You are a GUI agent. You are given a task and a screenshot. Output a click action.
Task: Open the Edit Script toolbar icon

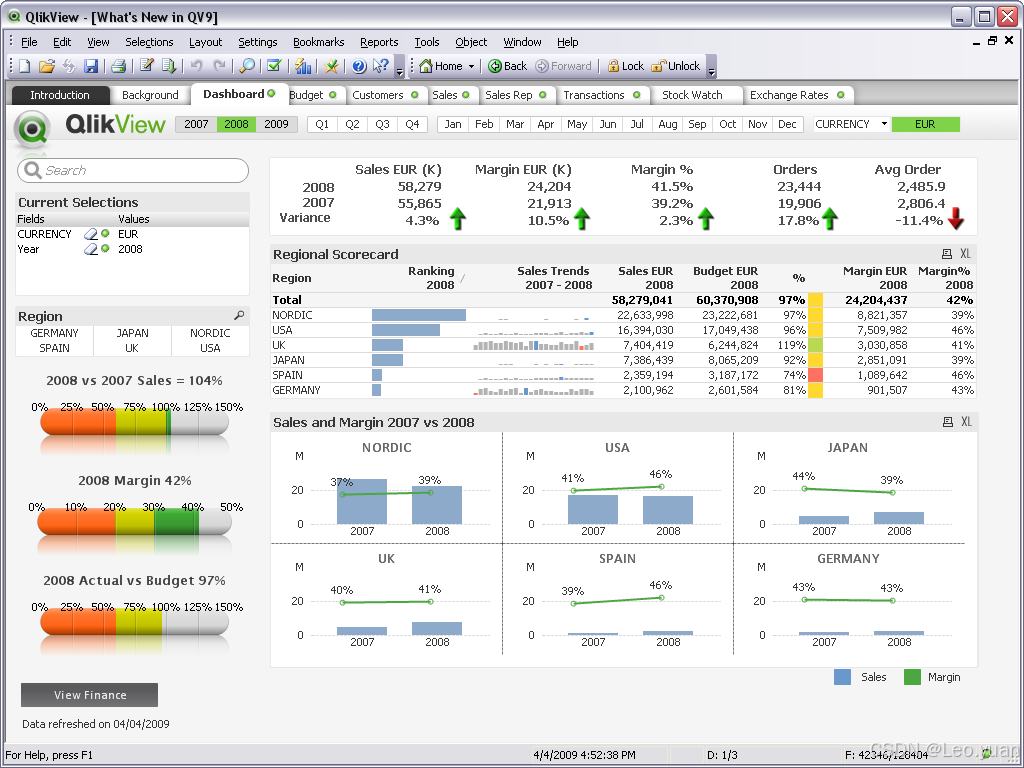pyautogui.click(x=147, y=66)
